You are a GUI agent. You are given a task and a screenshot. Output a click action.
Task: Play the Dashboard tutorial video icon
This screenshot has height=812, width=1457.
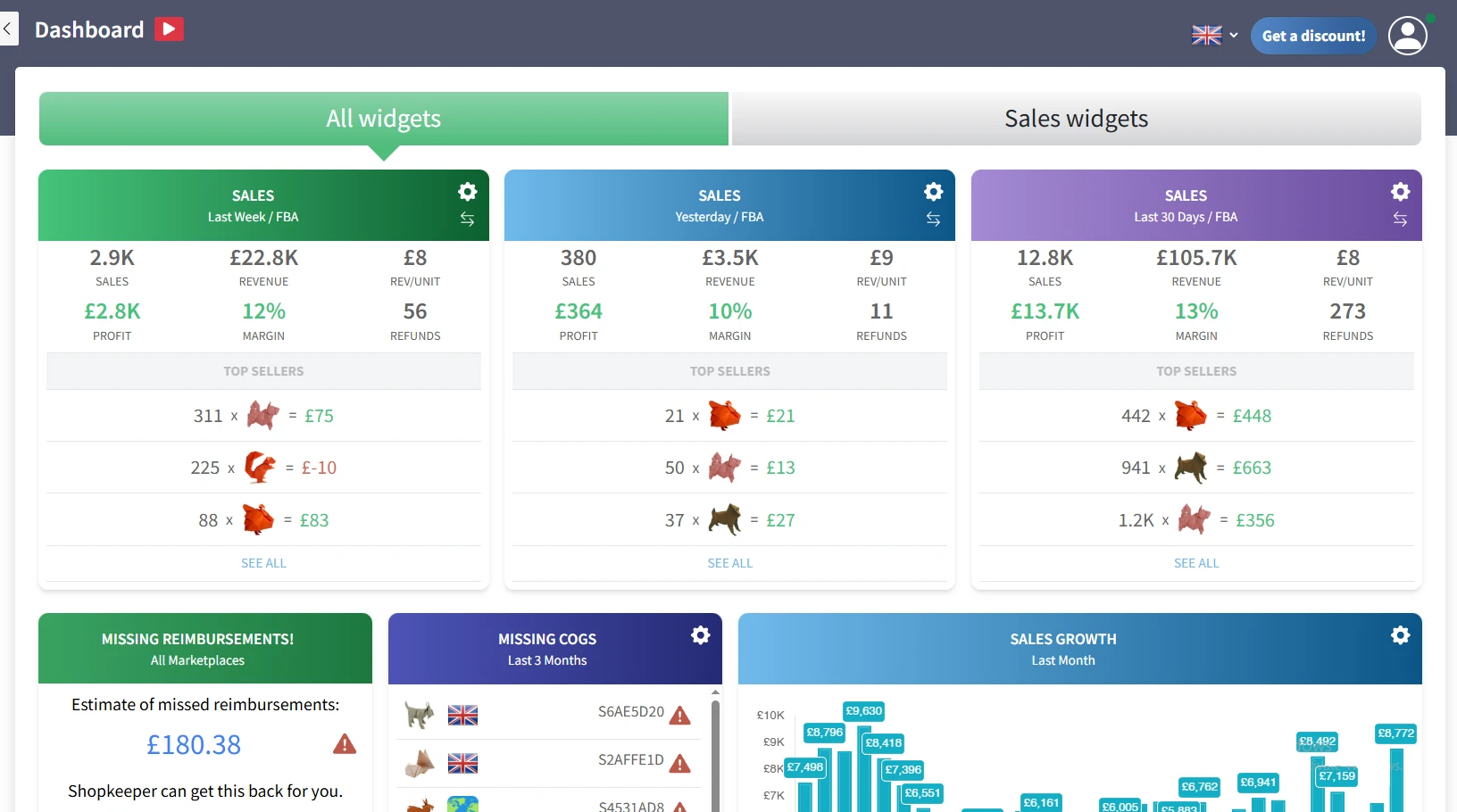click(169, 29)
